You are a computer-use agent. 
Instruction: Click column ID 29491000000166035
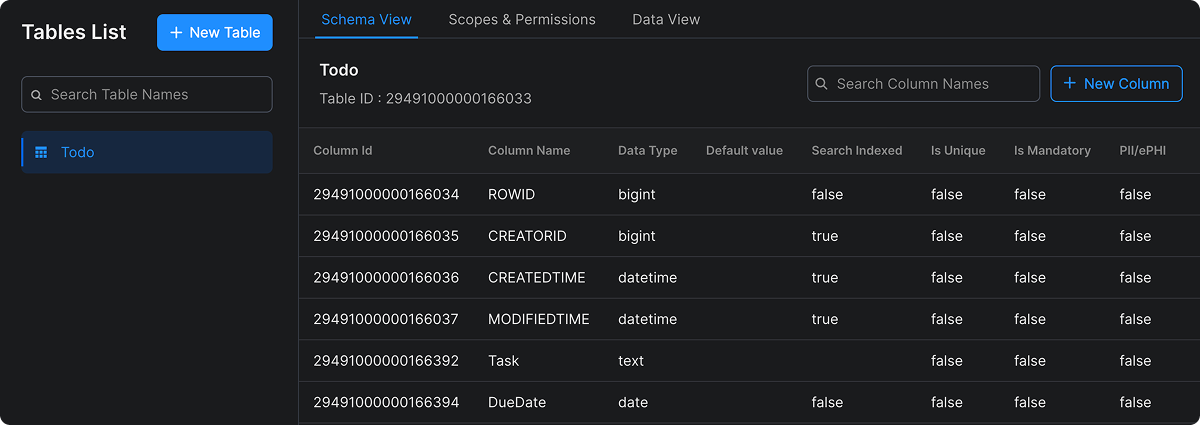[386, 236]
